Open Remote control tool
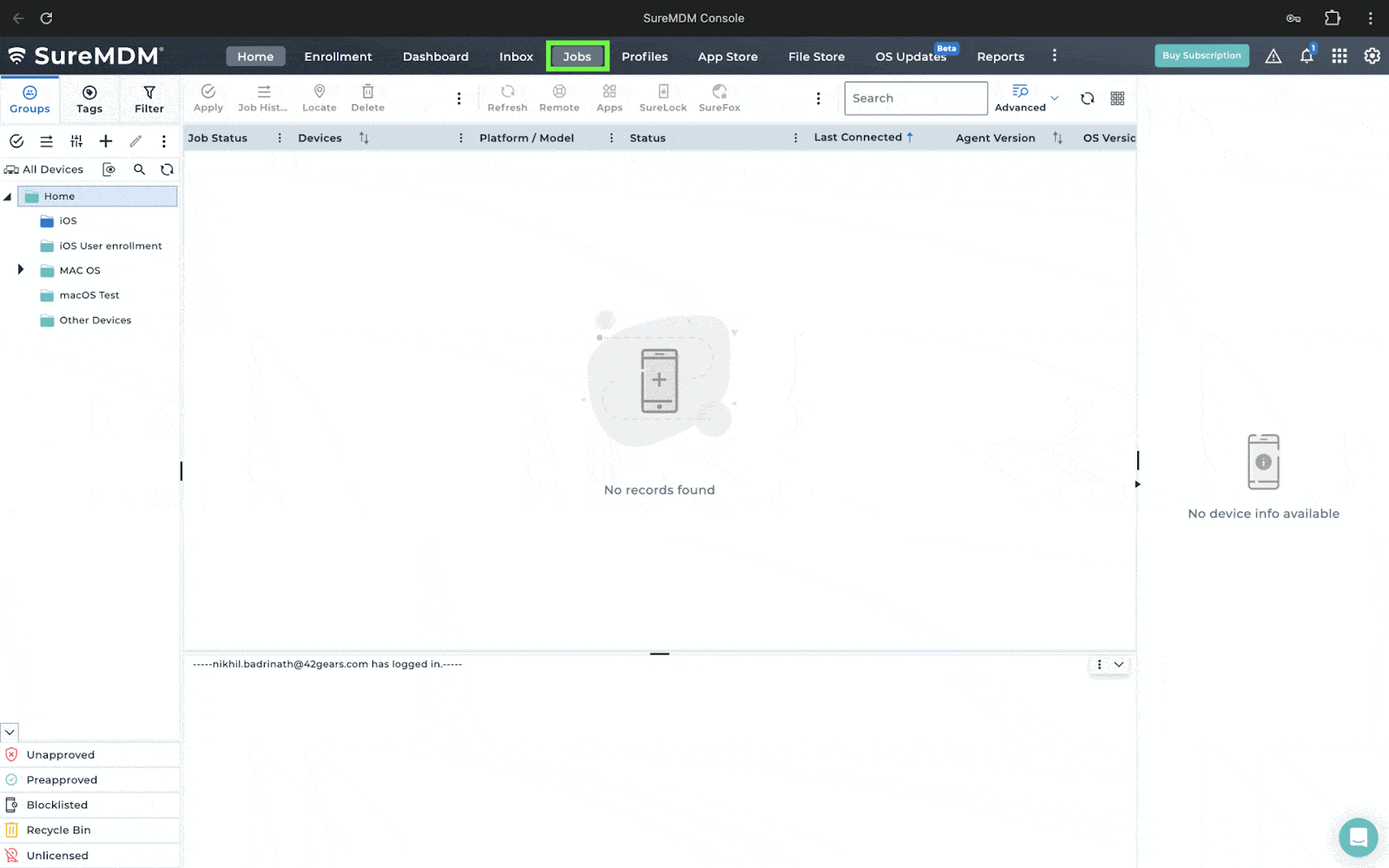The height and width of the screenshot is (868, 1389). (x=559, y=97)
